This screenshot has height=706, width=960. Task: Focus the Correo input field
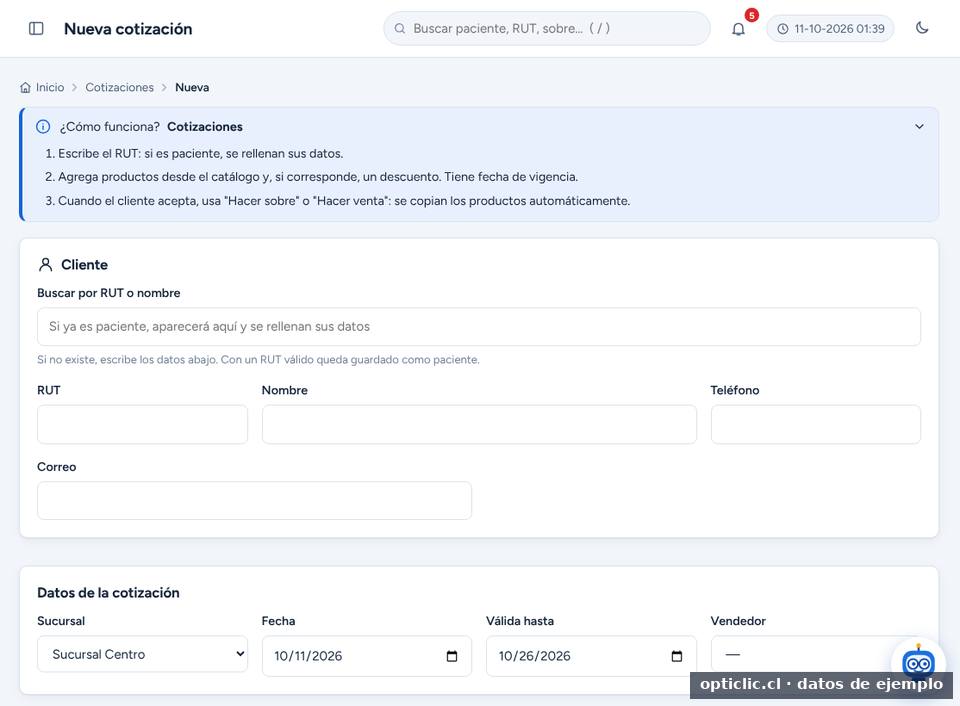point(255,501)
